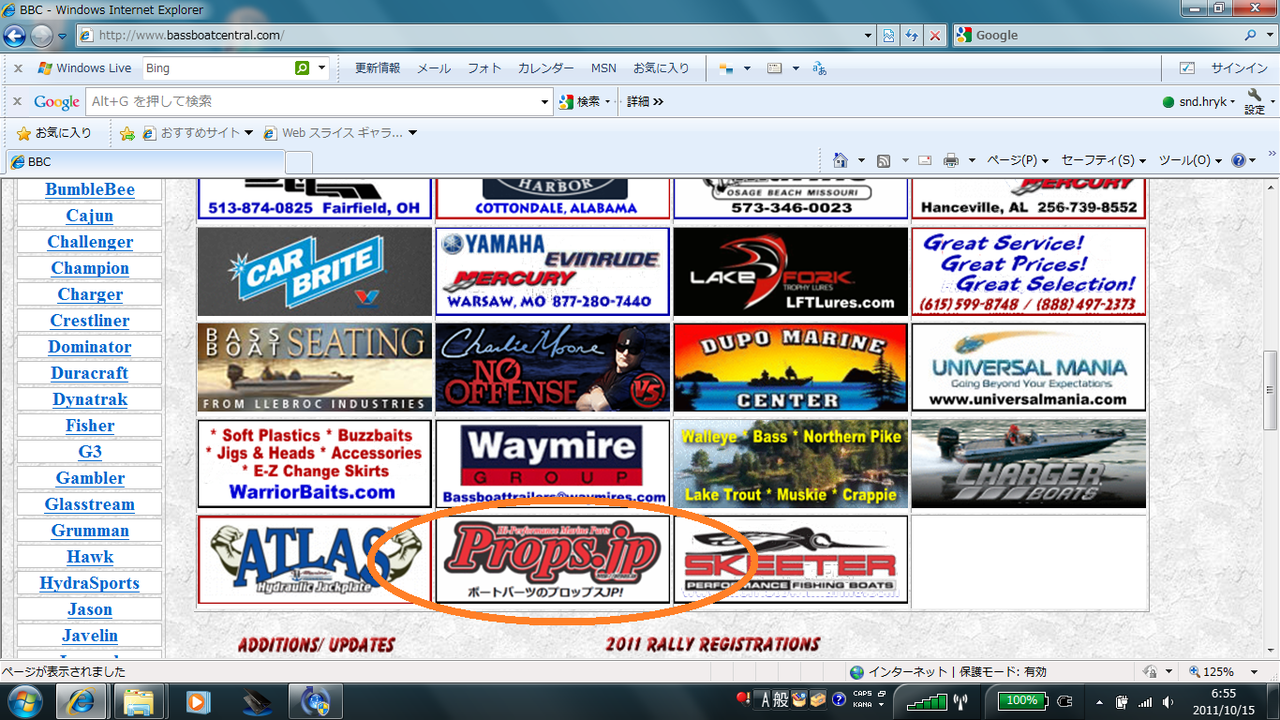The width and height of the screenshot is (1280, 720).
Task: Click the Windows Start button
Action: tap(24, 700)
